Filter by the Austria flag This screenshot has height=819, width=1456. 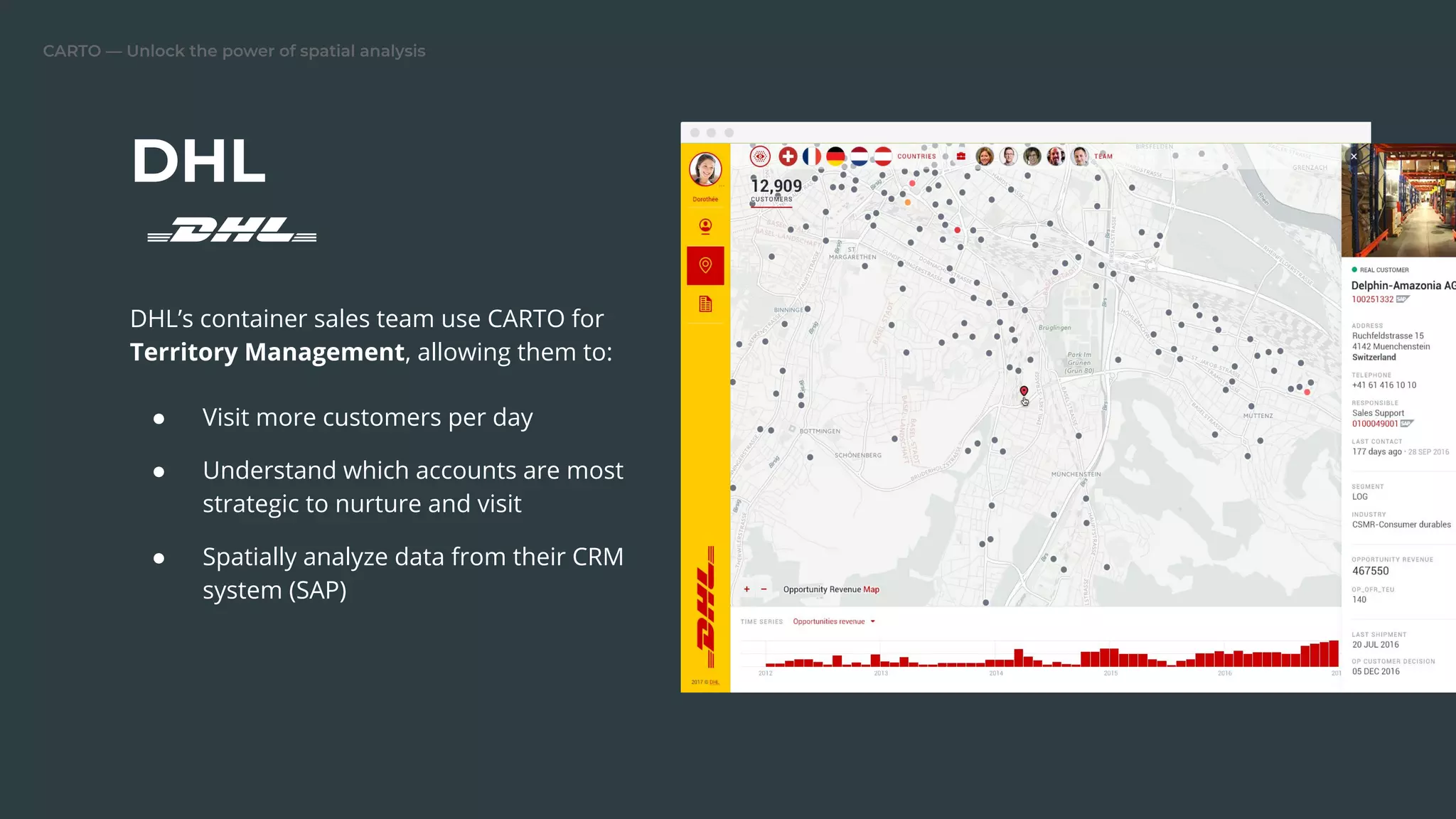tap(883, 156)
